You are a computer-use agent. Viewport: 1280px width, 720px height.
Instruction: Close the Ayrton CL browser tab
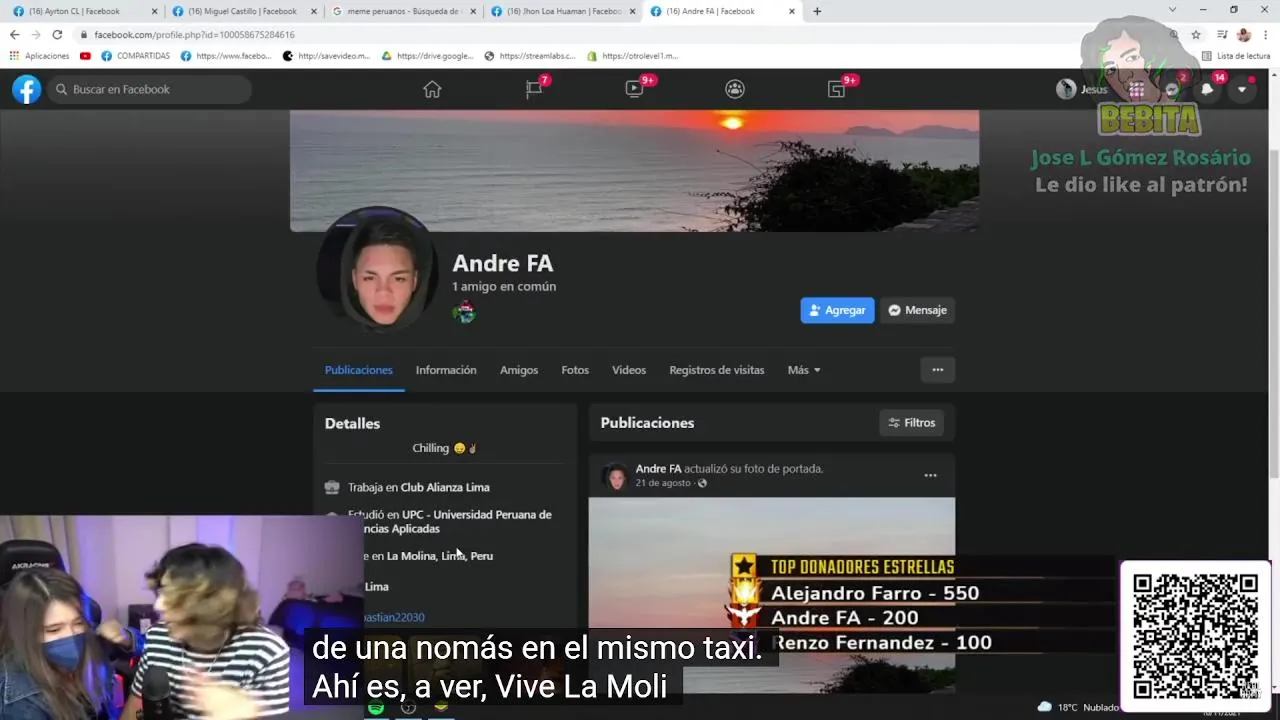click(x=154, y=11)
